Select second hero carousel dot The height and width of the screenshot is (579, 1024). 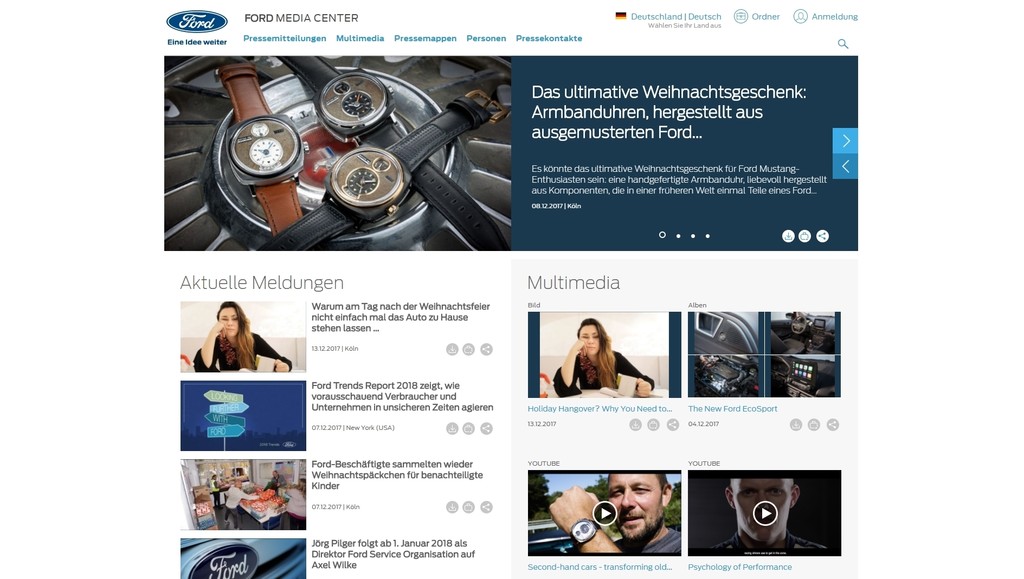point(679,236)
